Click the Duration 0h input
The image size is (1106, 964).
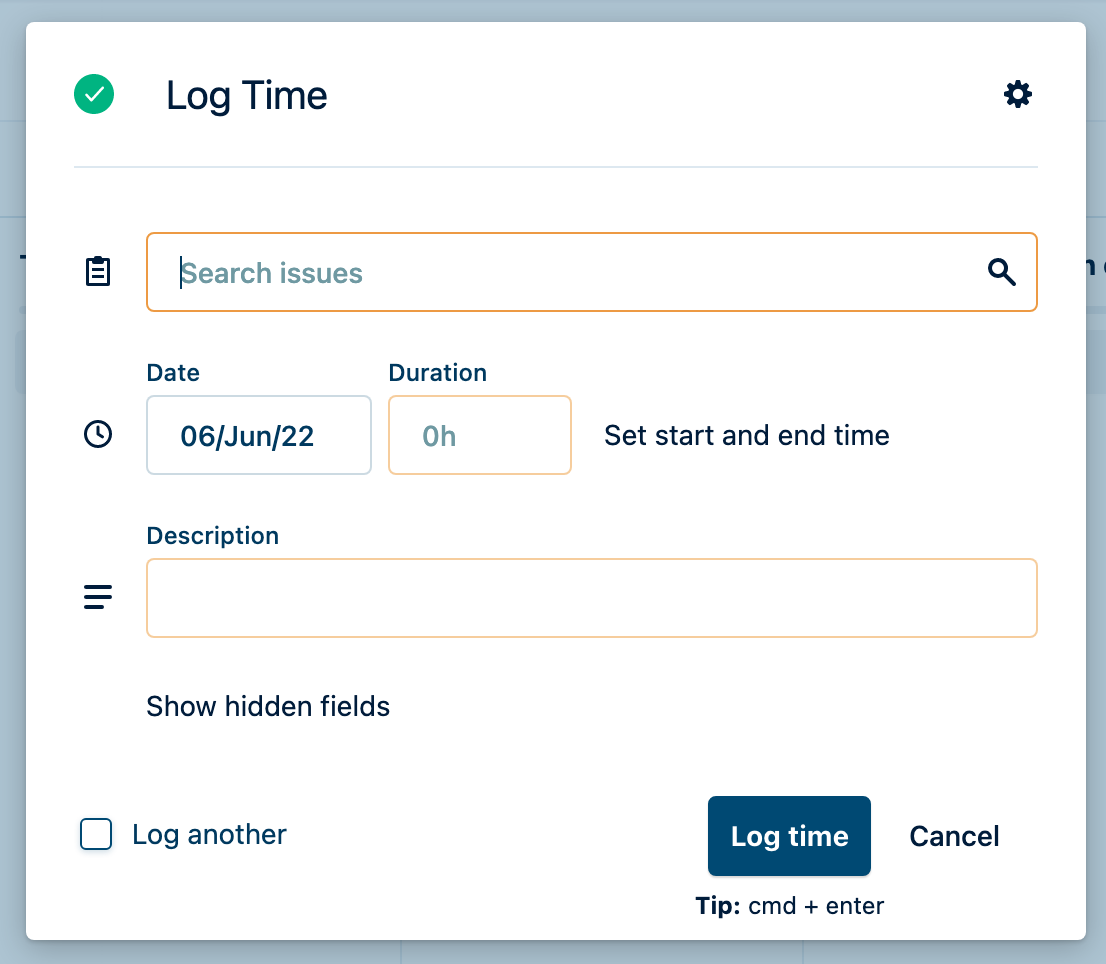pyautogui.click(x=480, y=435)
